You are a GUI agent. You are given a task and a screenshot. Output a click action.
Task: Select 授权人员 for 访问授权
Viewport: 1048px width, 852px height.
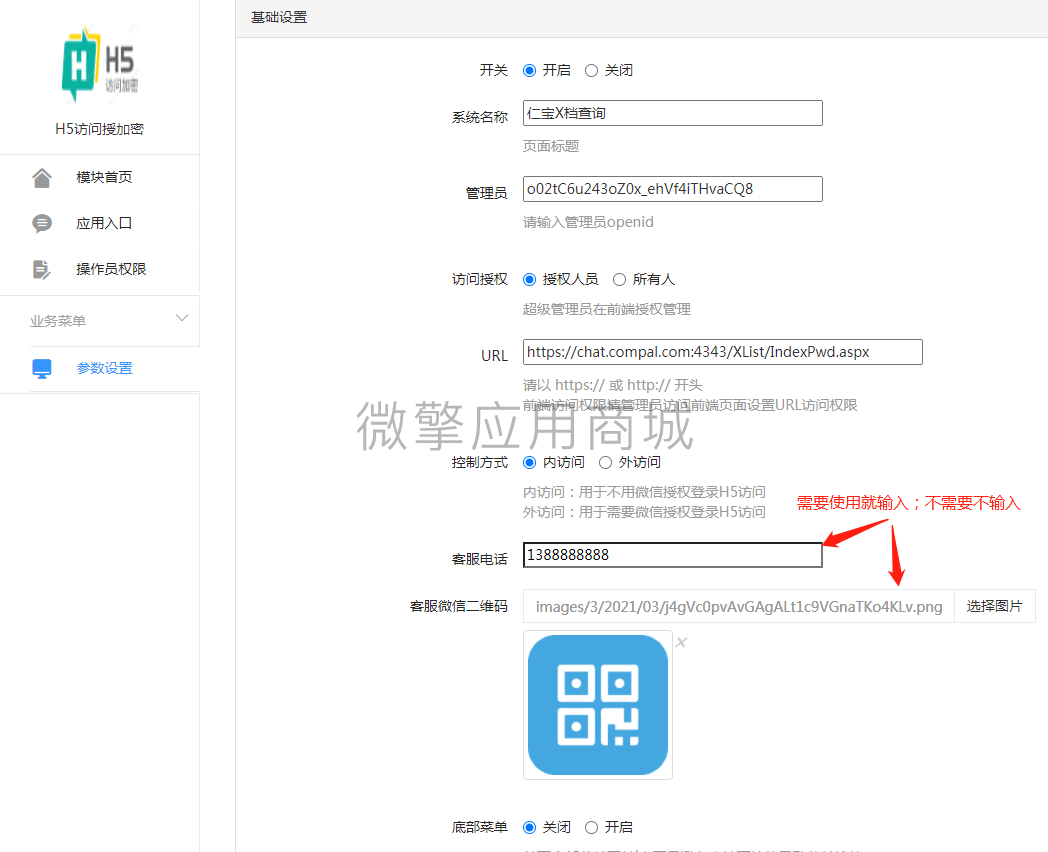(530, 280)
